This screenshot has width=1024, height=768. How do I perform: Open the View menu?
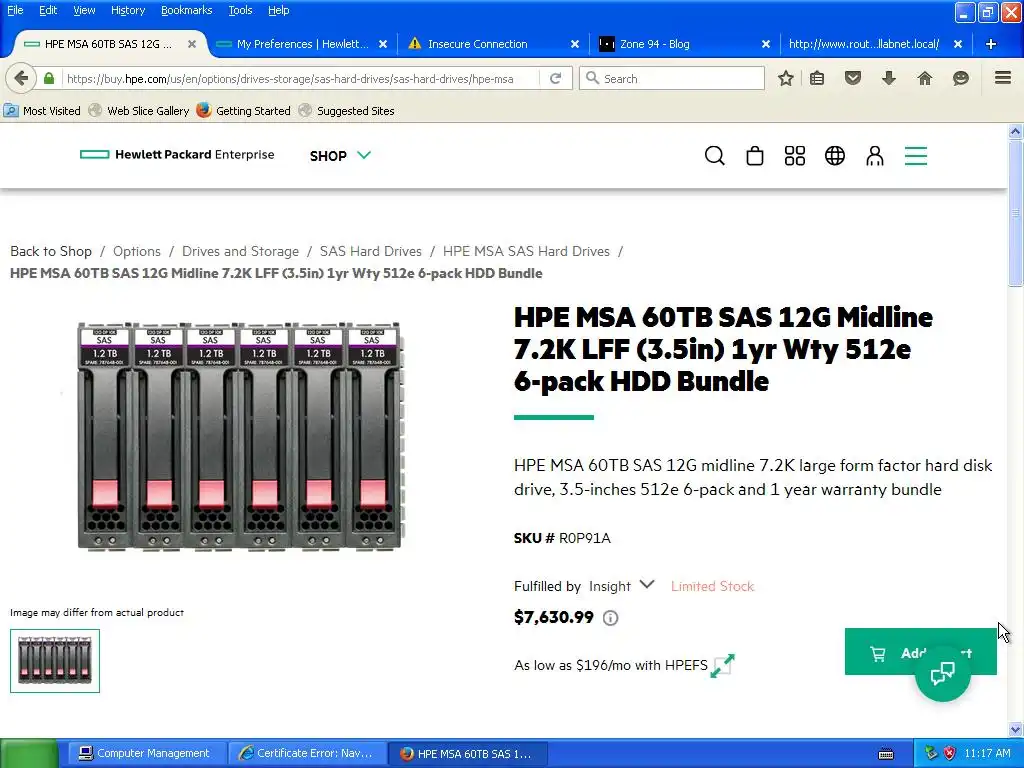(84, 10)
